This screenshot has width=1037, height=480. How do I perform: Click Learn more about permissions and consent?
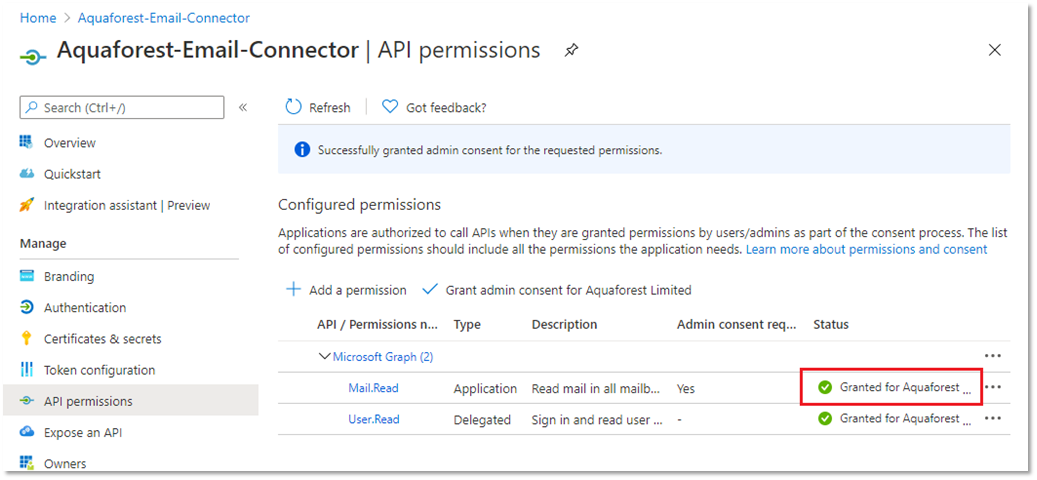pyautogui.click(x=866, y=249)
